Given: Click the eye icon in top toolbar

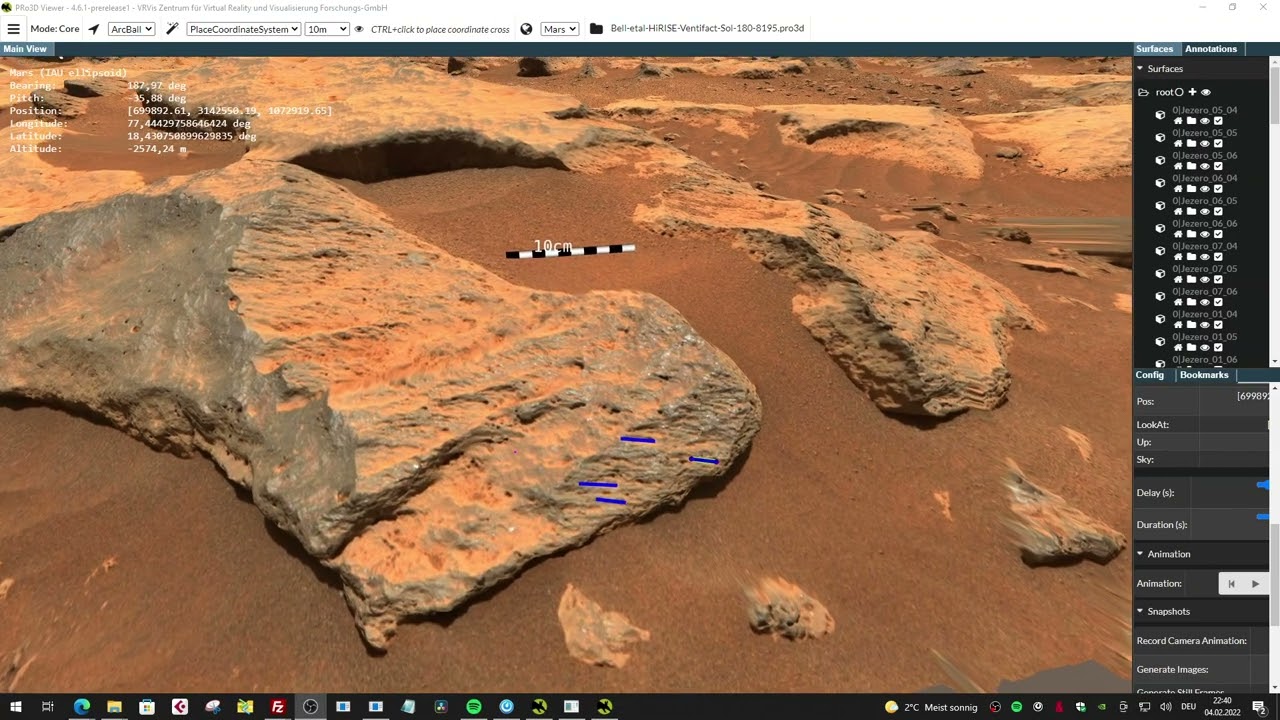Looking at the screenshot, I should pyautogui.click(x=359, y=29).
